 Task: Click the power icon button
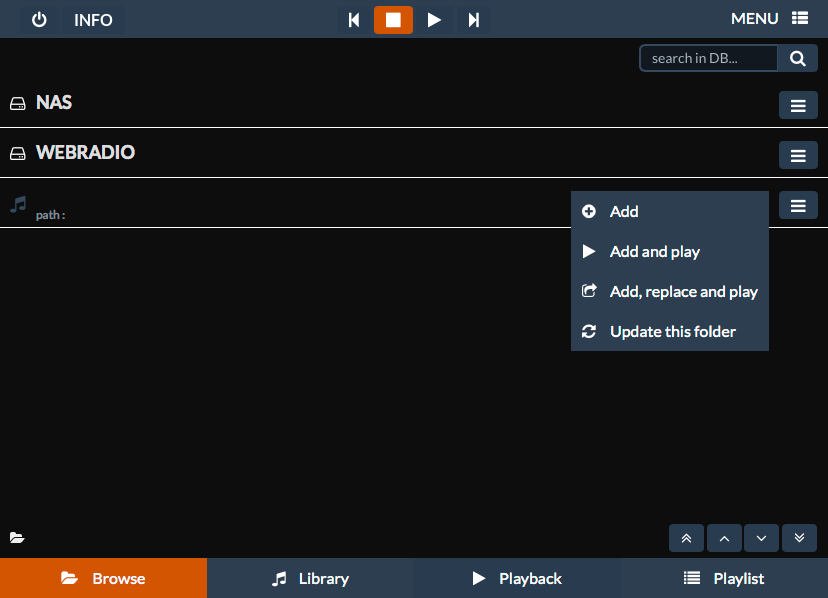click(x=39, y=20)
